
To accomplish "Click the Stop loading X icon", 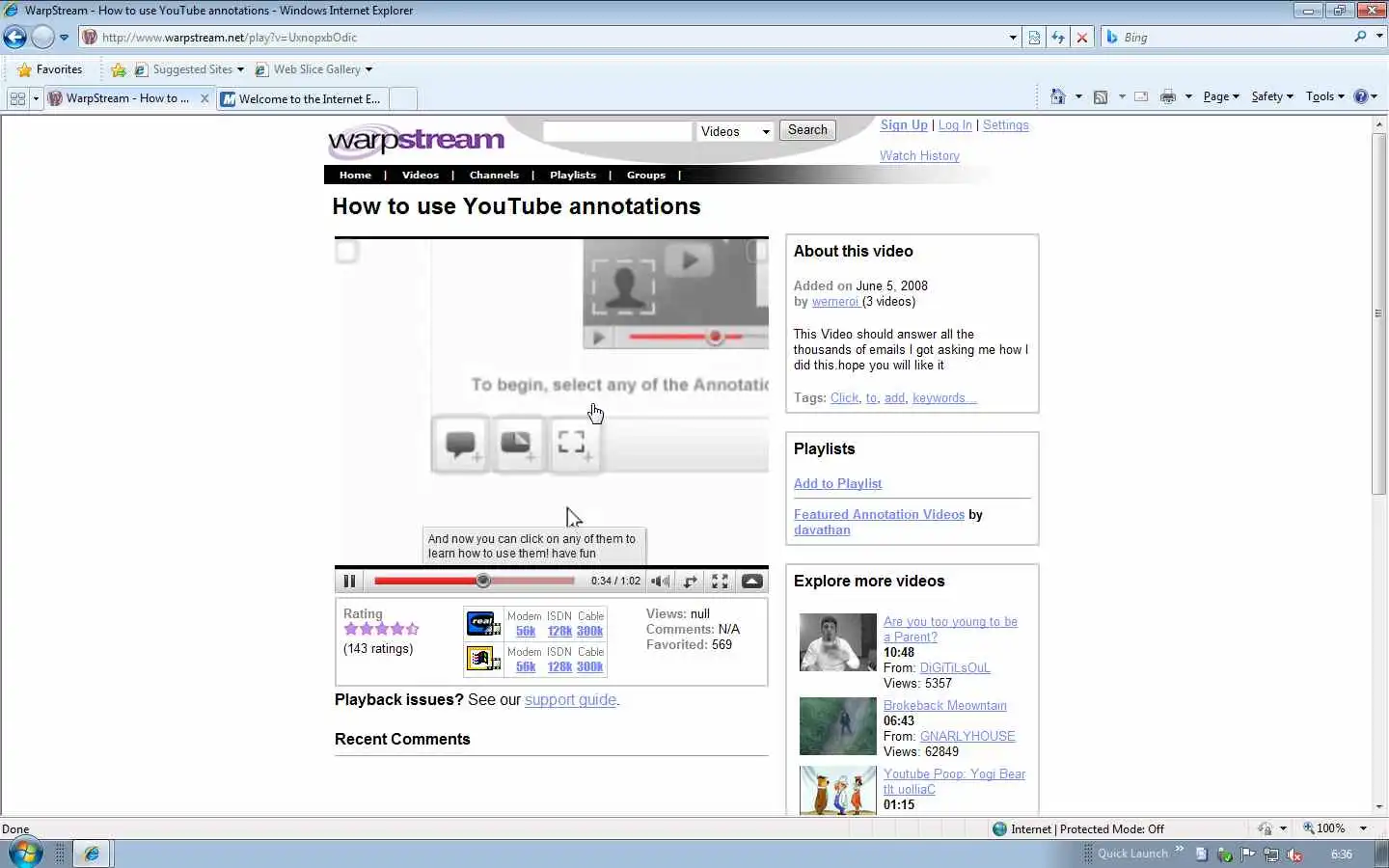I will [x=1082, y=38].
